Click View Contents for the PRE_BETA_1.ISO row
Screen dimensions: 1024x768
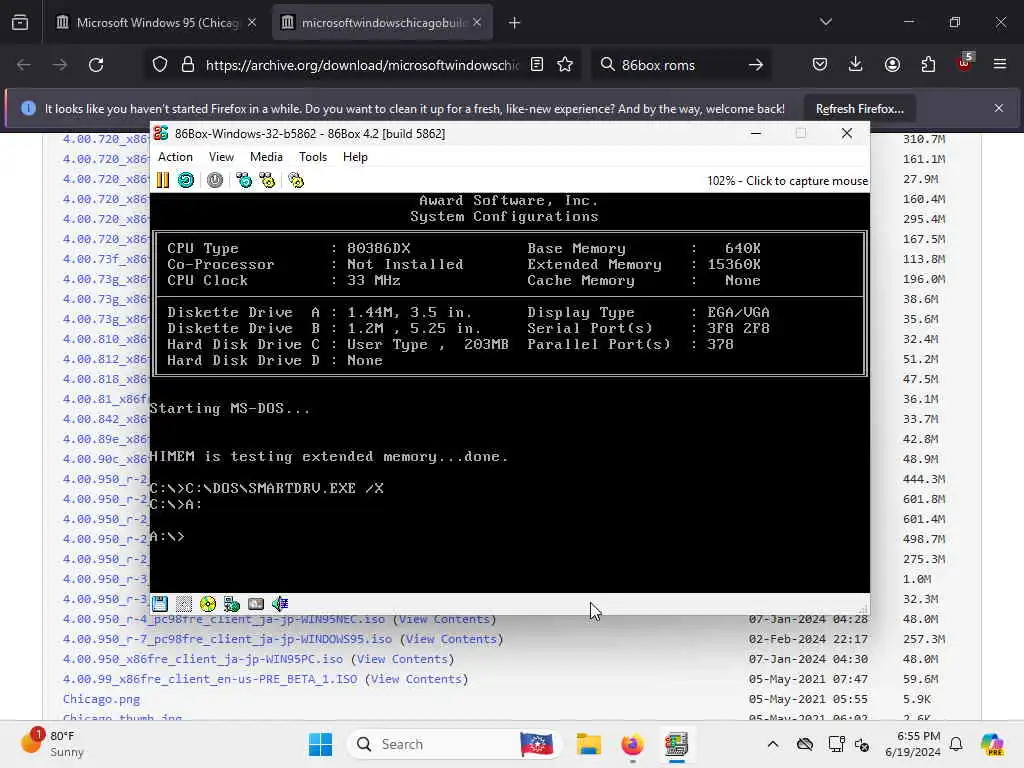417,679
